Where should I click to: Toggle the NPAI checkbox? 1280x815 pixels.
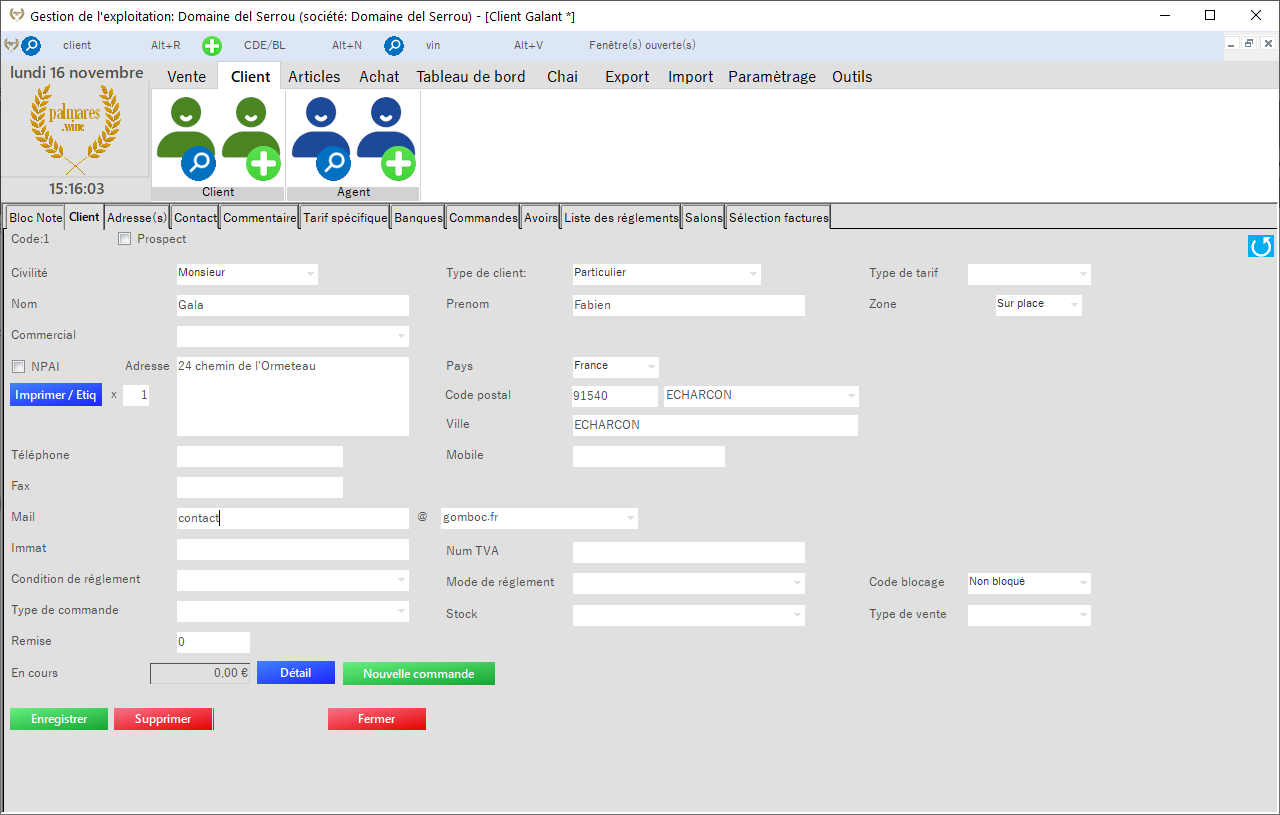[x=18, y=366]
